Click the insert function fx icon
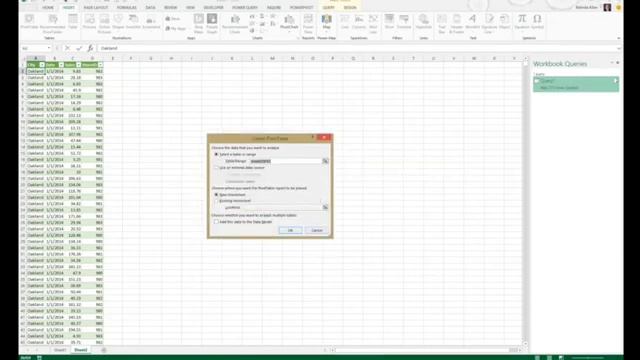Screen dimensions: 640x360 90,48
